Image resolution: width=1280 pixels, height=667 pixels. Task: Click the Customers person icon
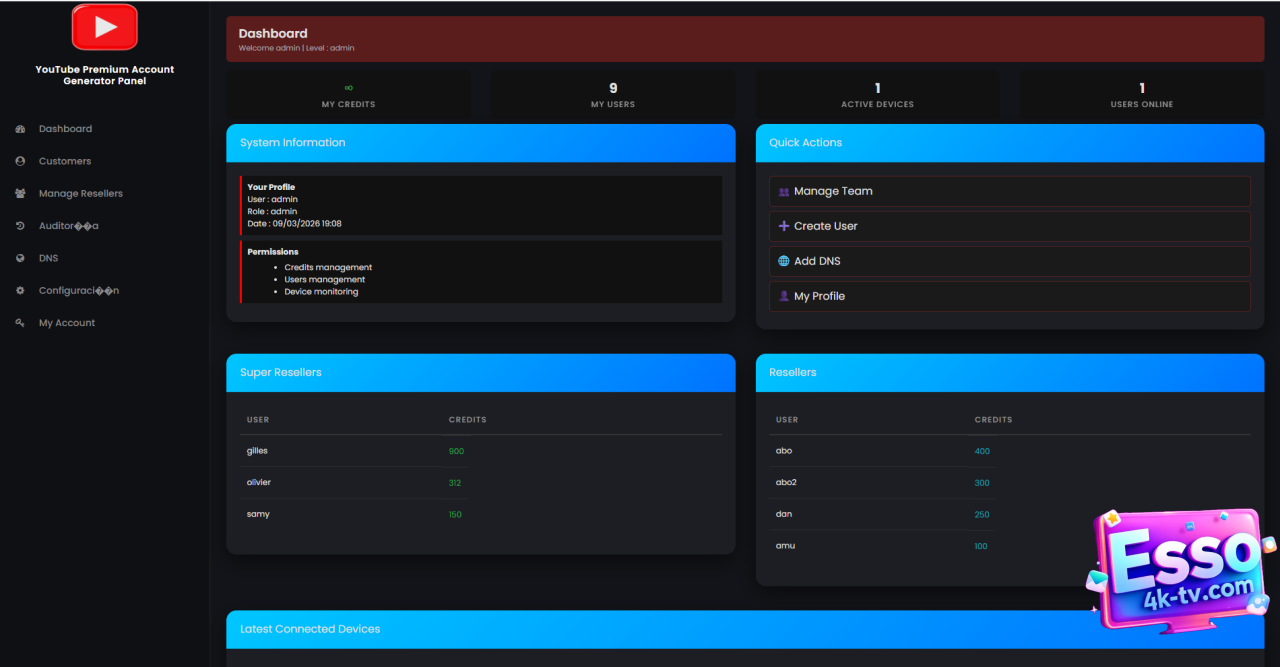pyautogui.click(x=20, y=161)
